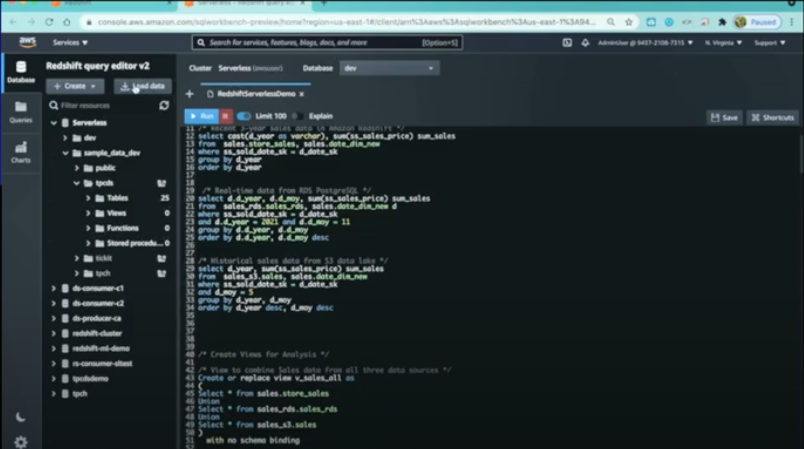The width and height of the screenshot is (804, 449).
Task: Click browser back arrow
Action: (13, 22)
